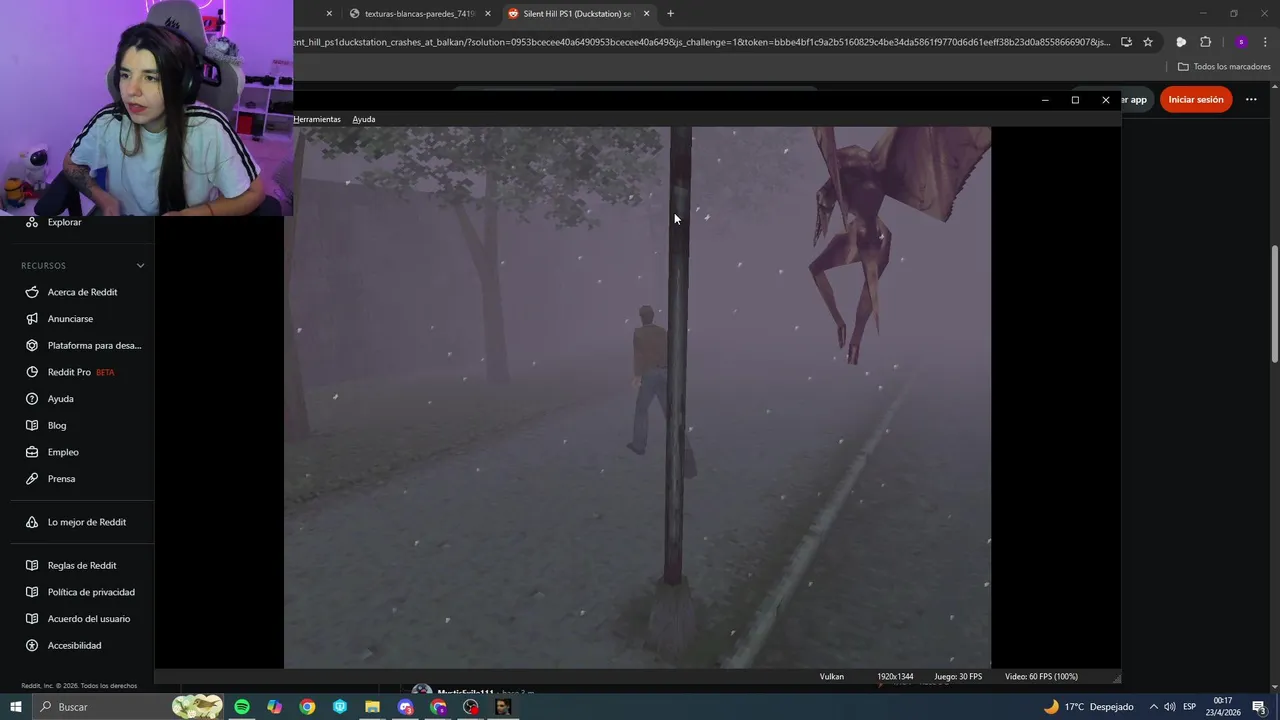Click the Prensa sidebar link
The image size is (1280, 720).
coord(61,479)
